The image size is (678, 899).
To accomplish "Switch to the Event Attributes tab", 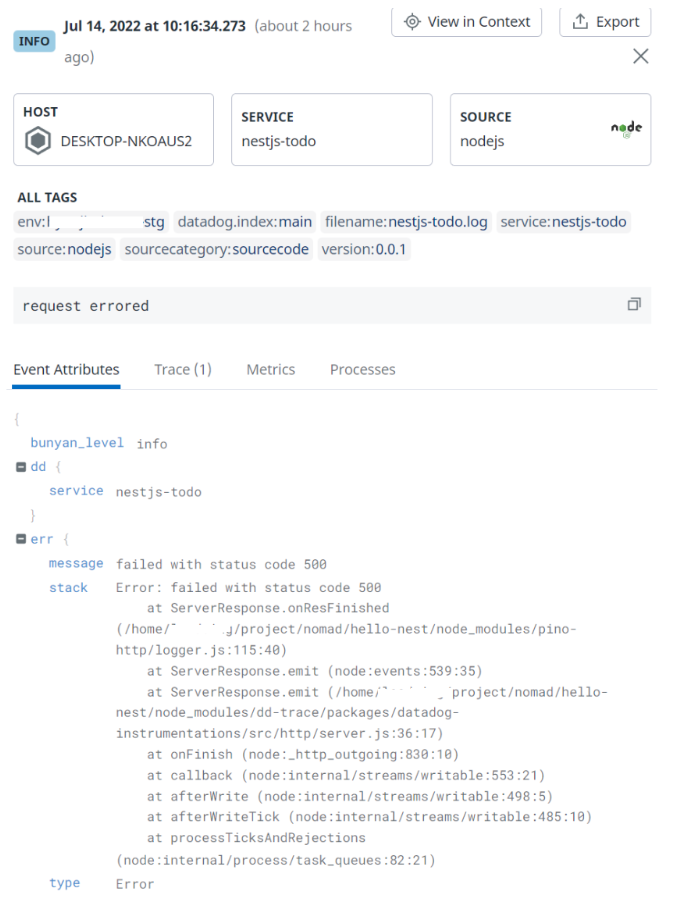I will click(x=66, y=370).
